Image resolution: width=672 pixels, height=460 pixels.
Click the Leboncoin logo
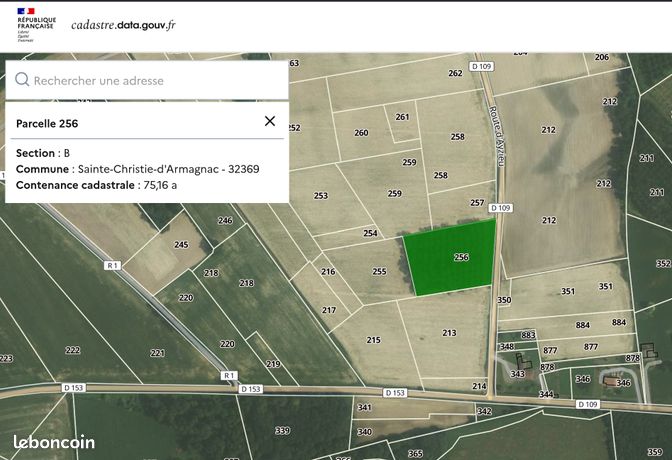pyautogui.click(x=54, y=442)
